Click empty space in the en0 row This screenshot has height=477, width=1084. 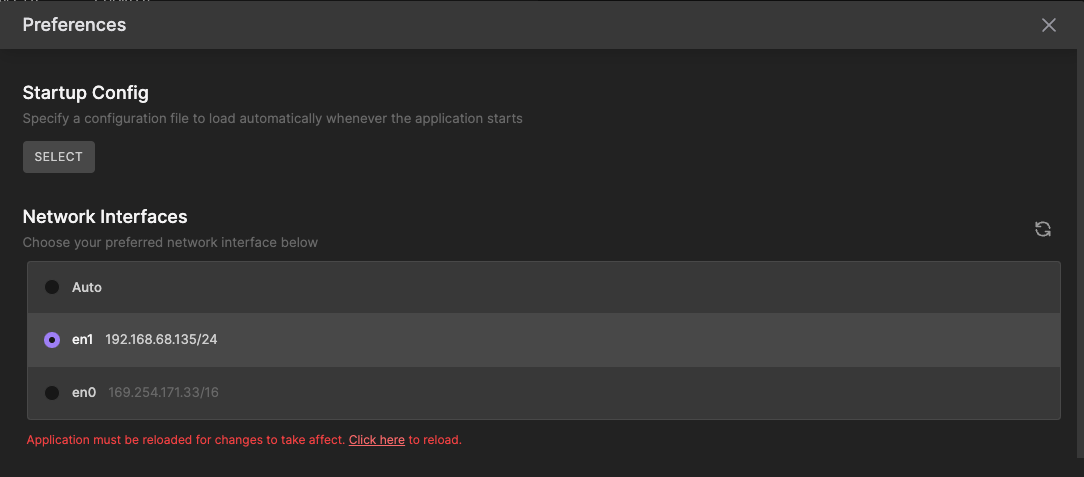(600, 393)
